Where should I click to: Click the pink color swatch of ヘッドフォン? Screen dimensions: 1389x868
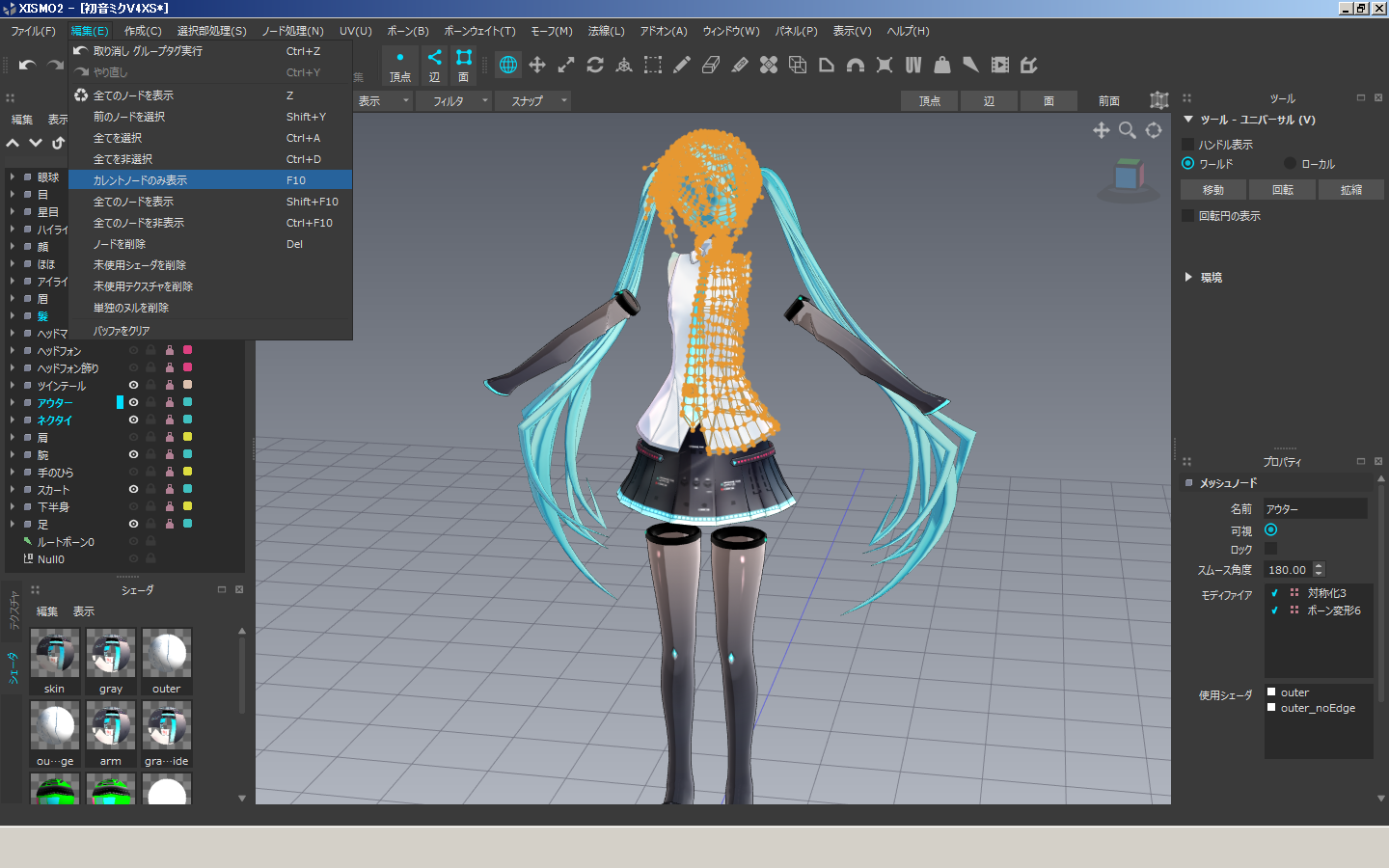187,350
